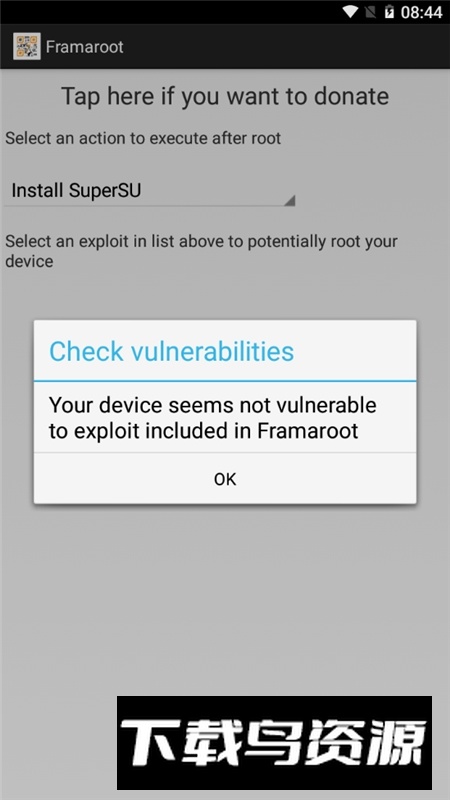450x800 pixels.
Task: Tap the battery charging status icon
Action: click(389, 12)
